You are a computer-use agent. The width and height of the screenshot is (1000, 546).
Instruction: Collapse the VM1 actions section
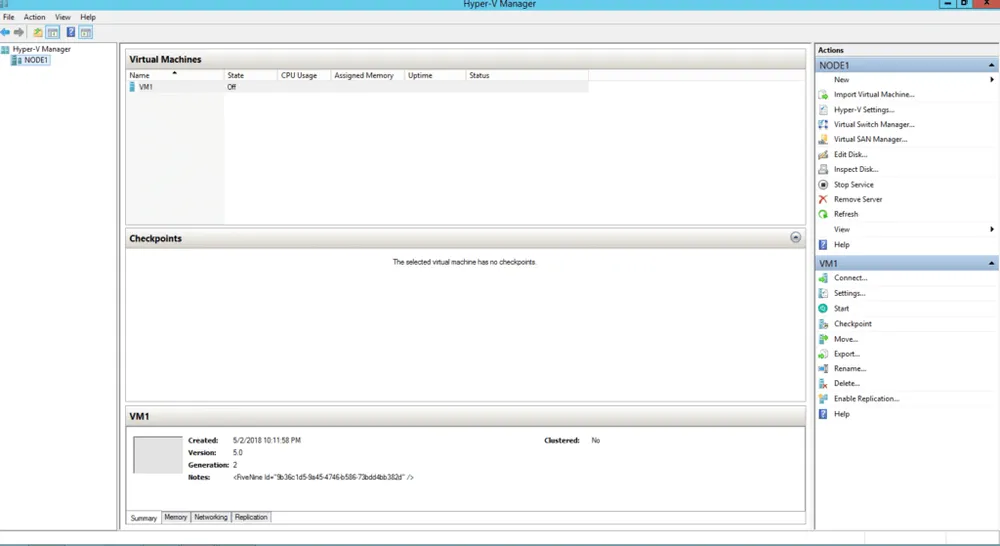[x=991, y=263]
